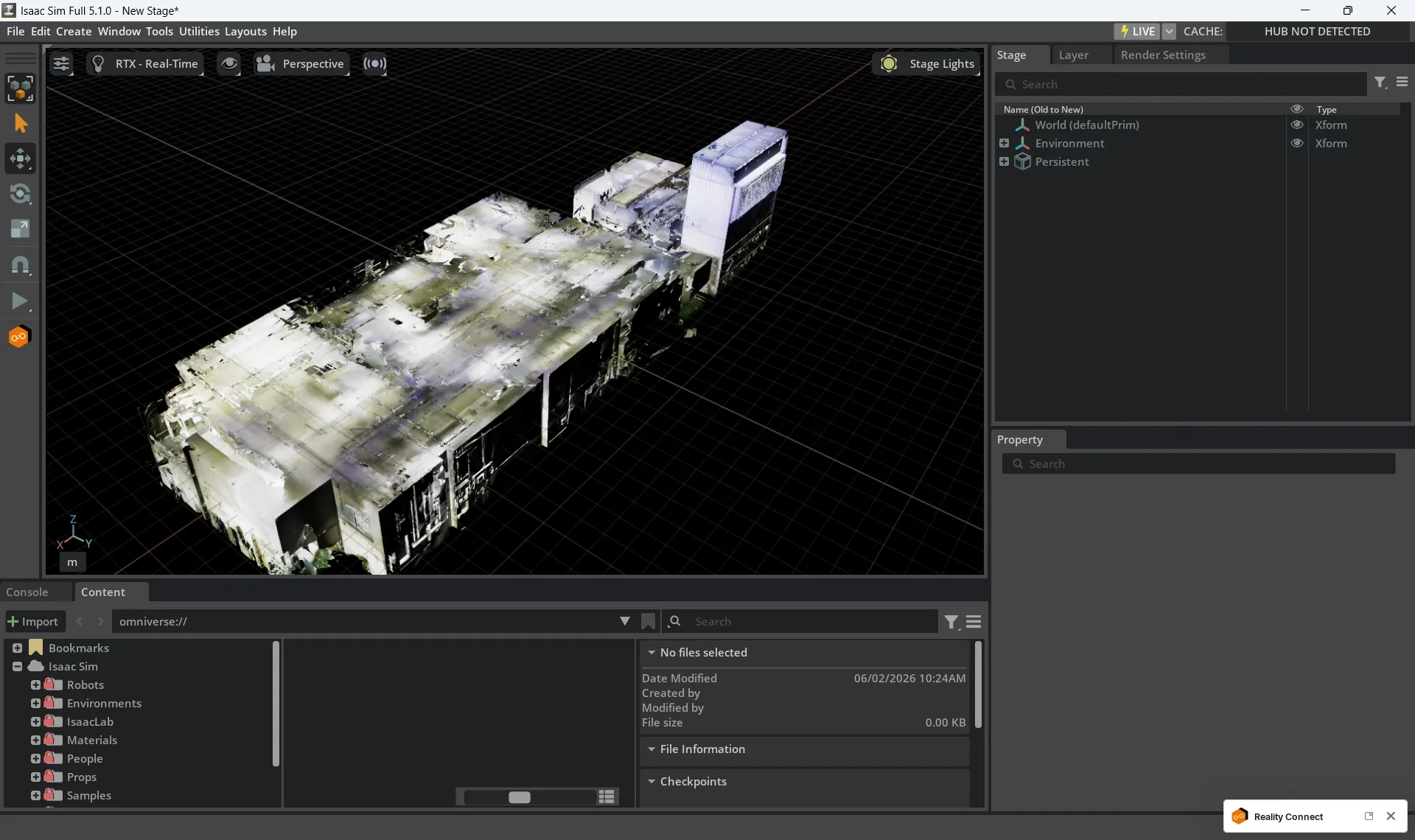Image resolution: width=1415 pixels, height=840 pixels.
Task: Open the Content browser options menu icon
Action: (x=974, y=622)
